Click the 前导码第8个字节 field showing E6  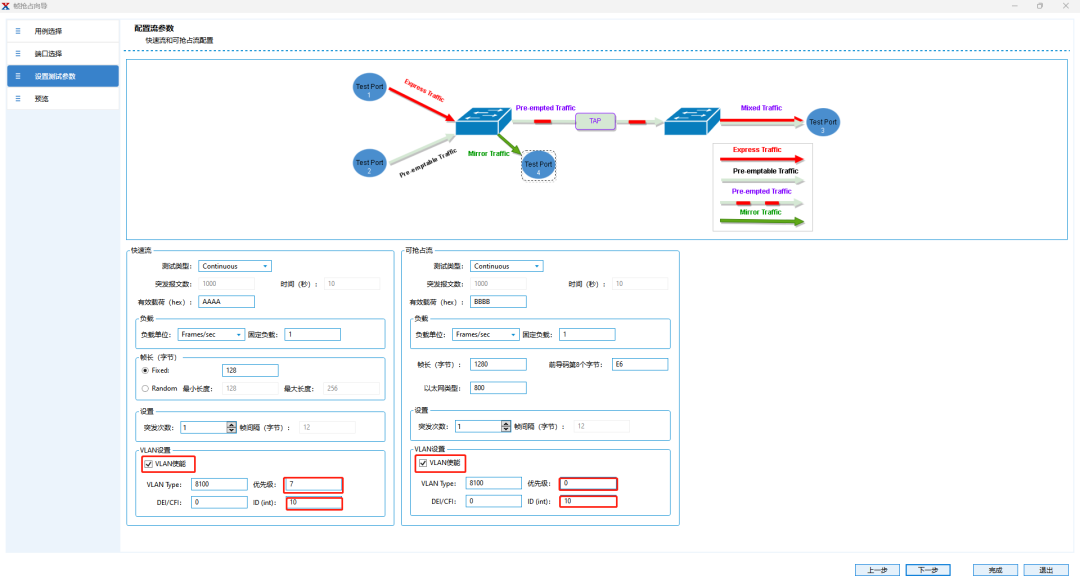pos(640,364)
